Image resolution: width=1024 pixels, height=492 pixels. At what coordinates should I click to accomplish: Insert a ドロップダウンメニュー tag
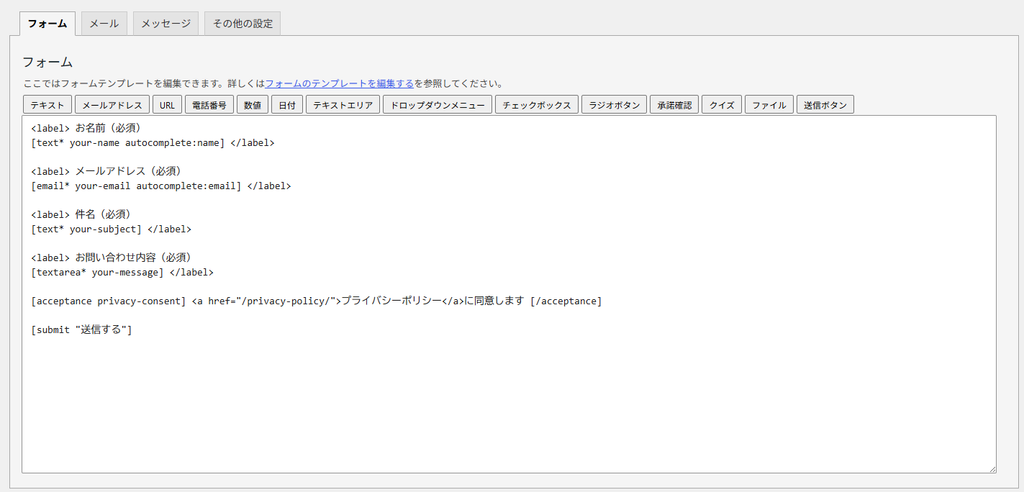(x=437, y=105)
